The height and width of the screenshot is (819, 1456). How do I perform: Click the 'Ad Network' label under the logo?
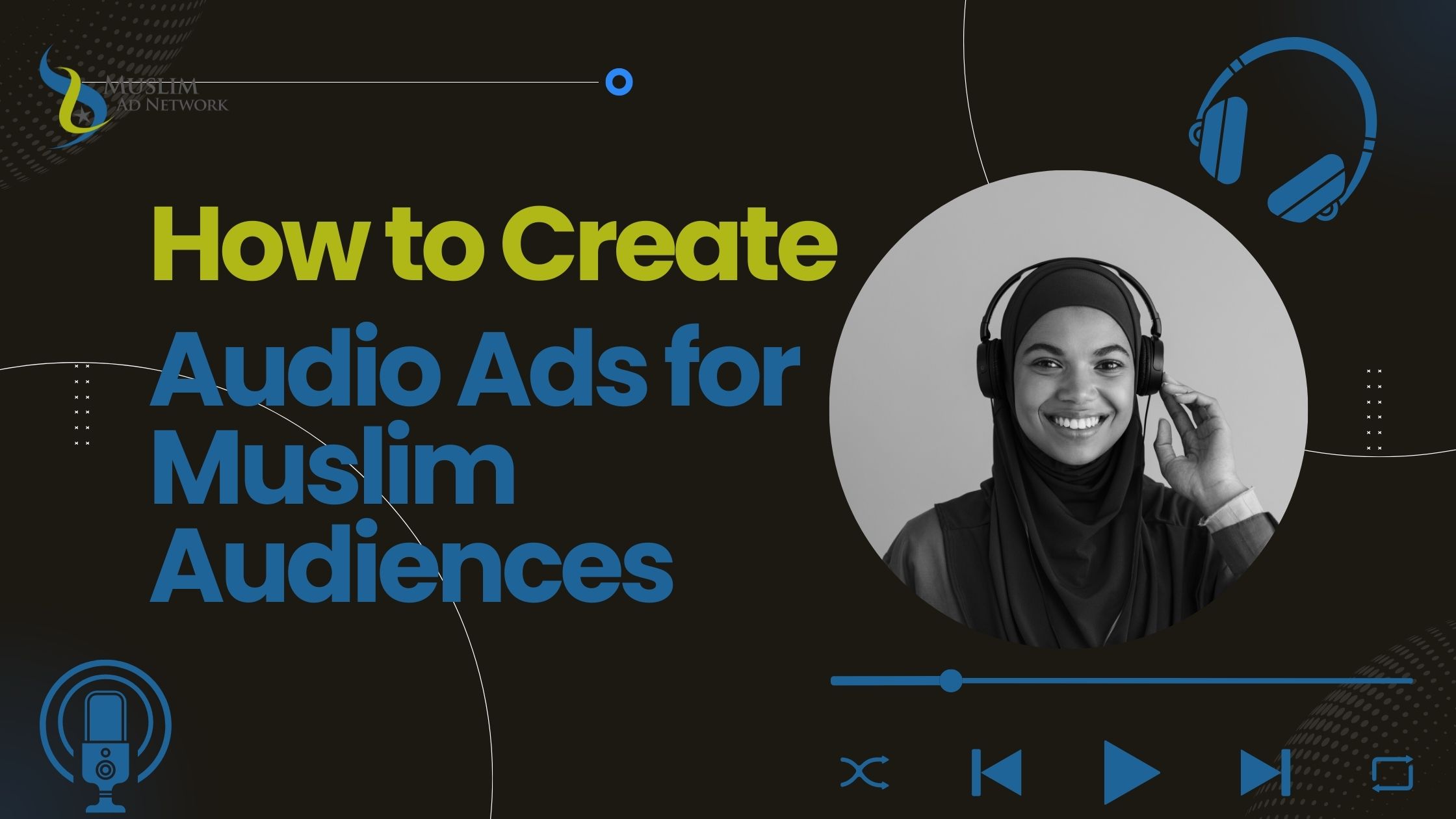coord(175,104)
